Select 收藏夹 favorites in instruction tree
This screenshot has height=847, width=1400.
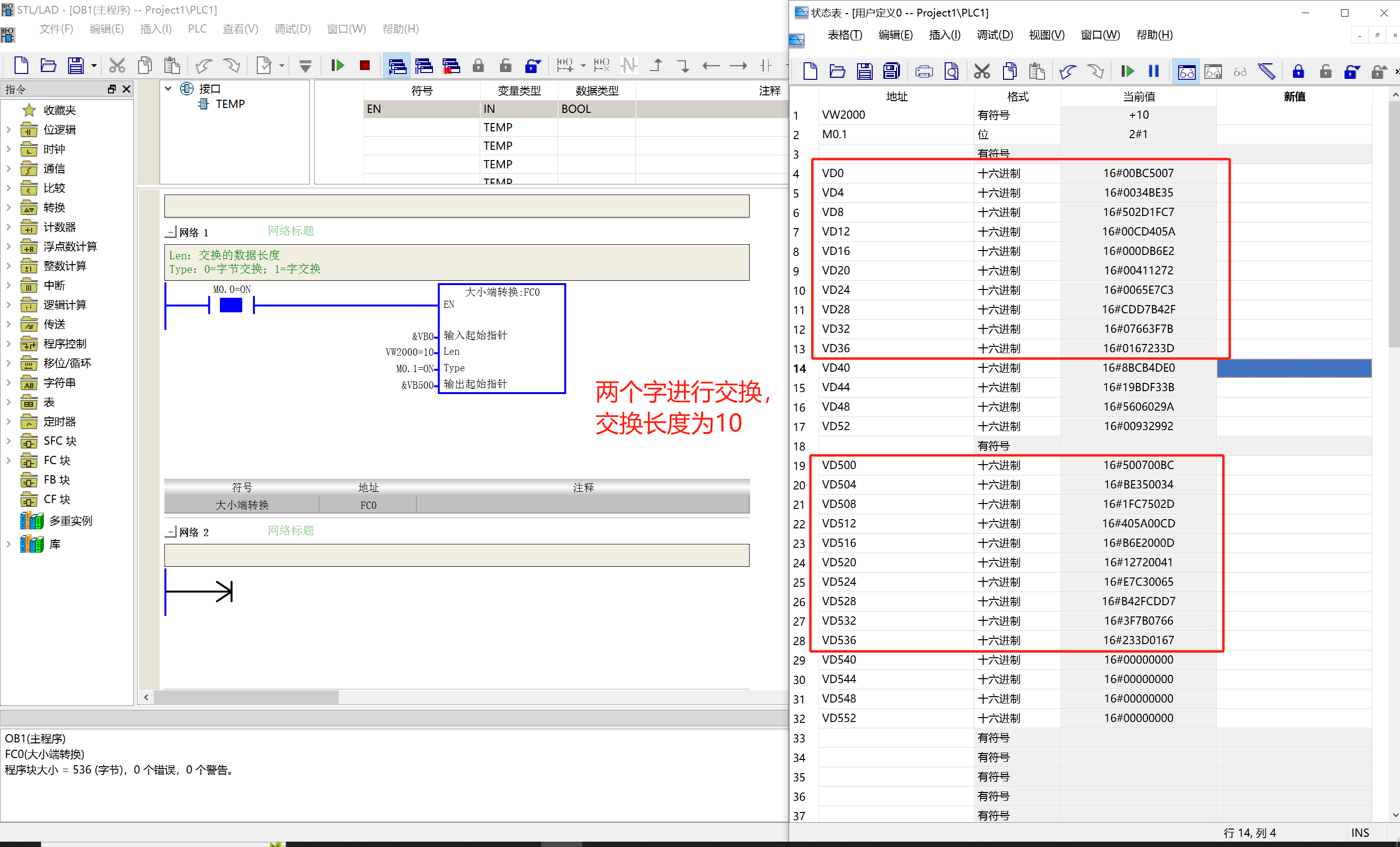(x=59, y=110)
